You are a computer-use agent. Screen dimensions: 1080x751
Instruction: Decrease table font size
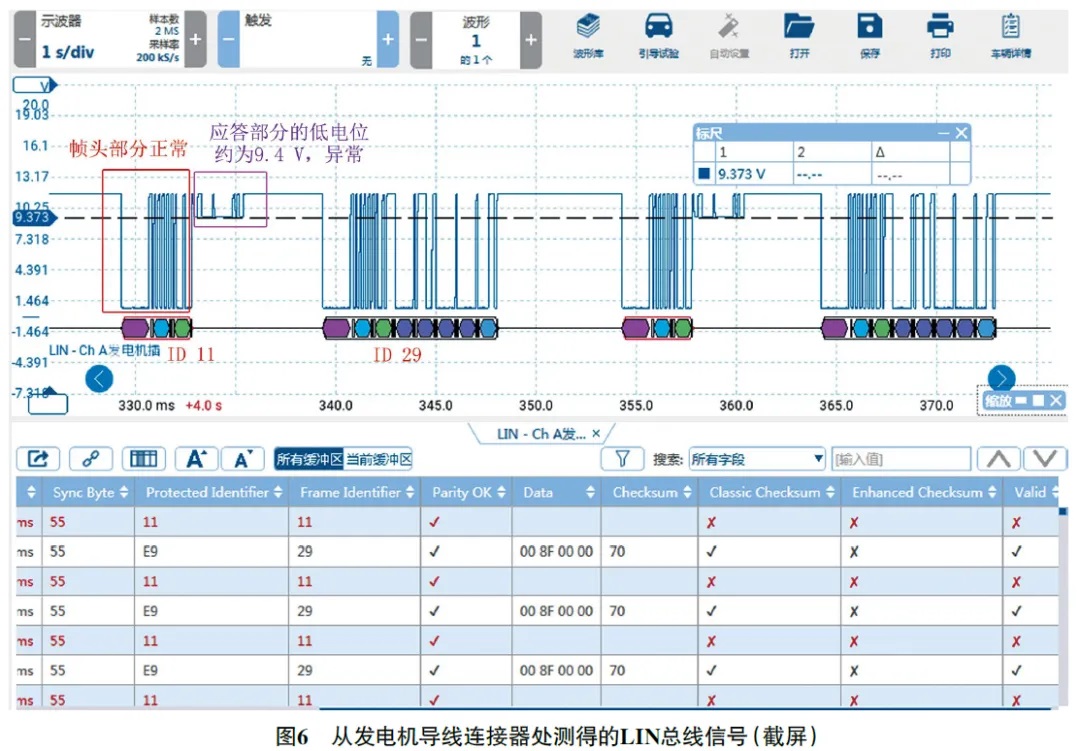pyautogui.click(x=243, y=459)
